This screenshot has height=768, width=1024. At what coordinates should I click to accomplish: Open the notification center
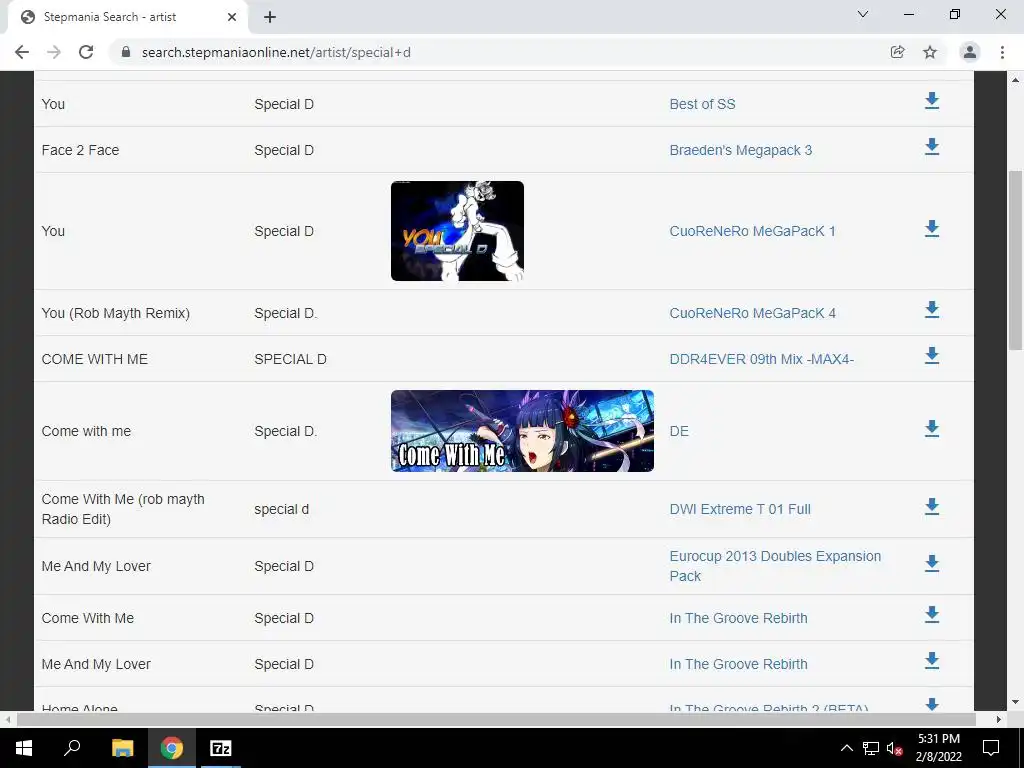coord(991,748)
